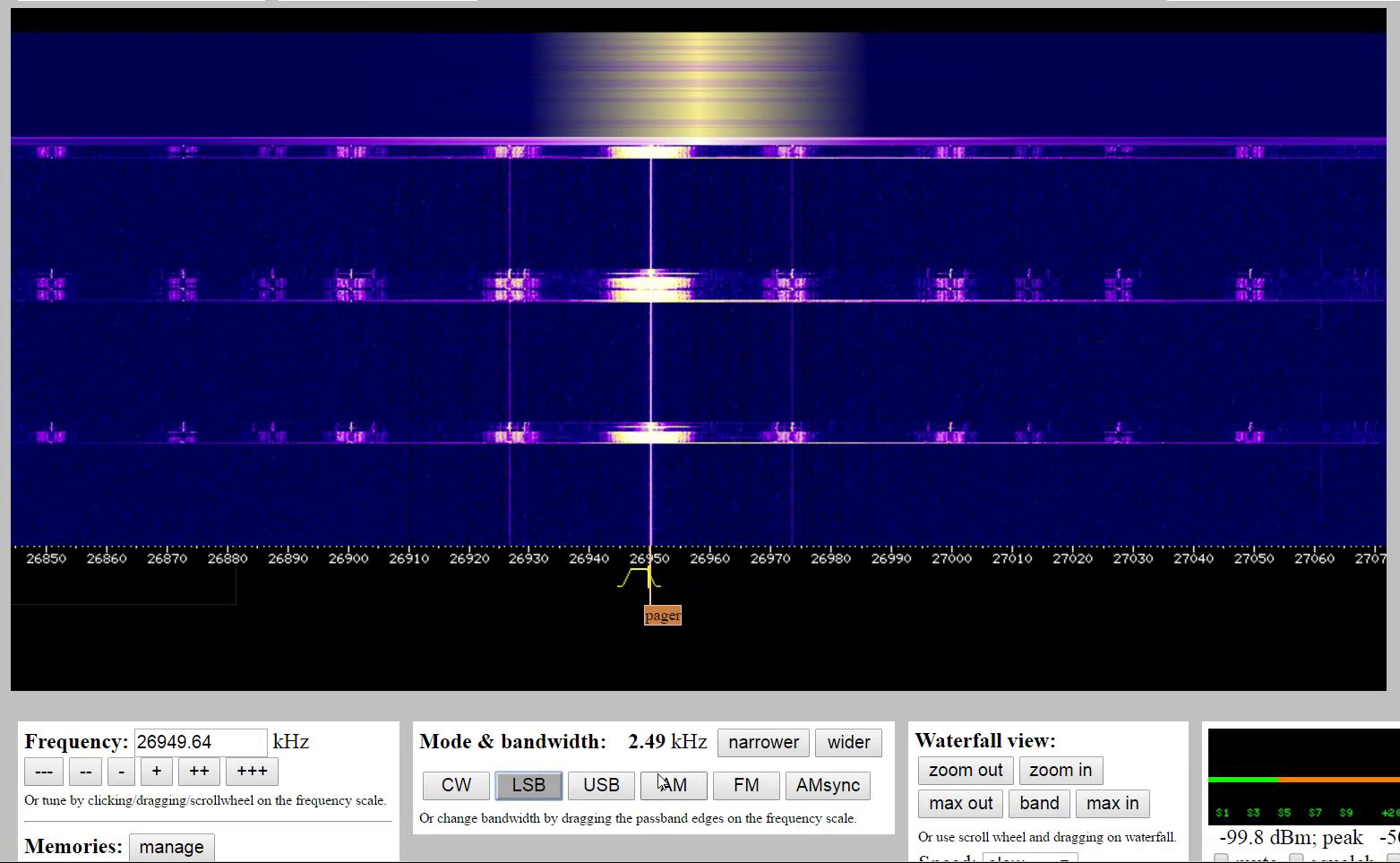Make the bandwidth wider
This screenshot has width=1400, height=863.
(x=848, y=742)
